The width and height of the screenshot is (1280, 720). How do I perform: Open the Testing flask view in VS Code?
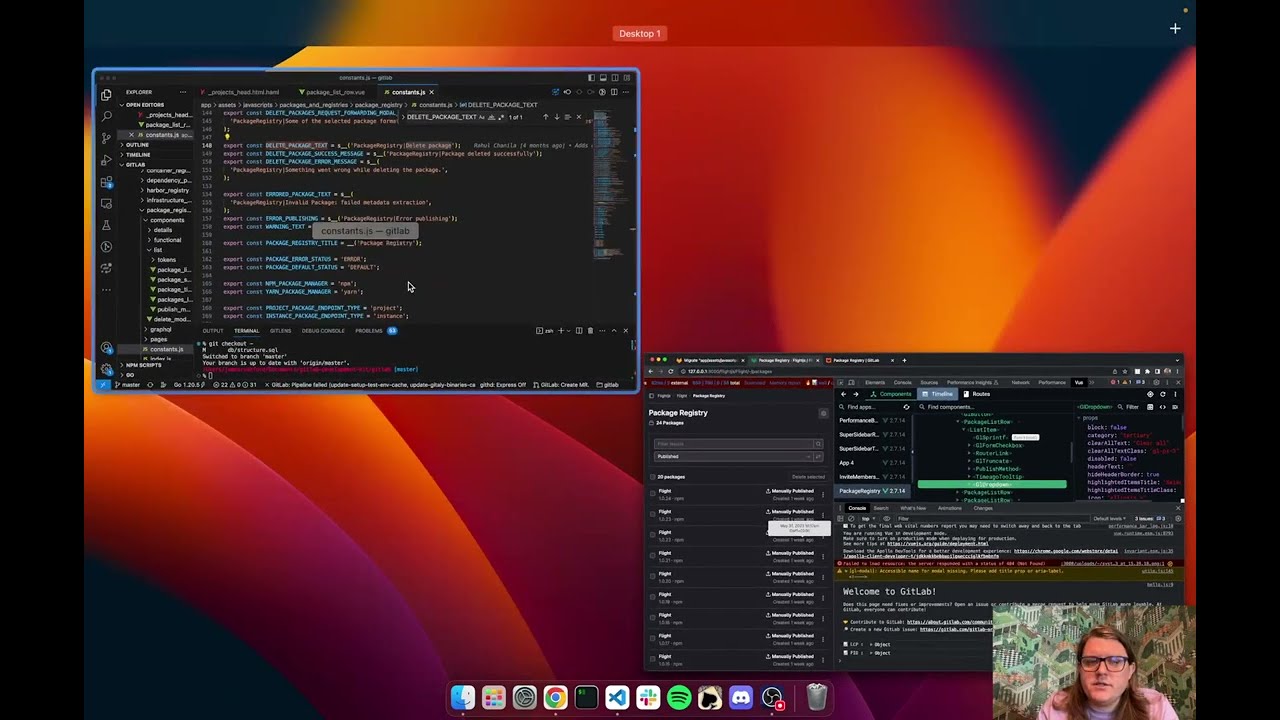coord(106,225)
